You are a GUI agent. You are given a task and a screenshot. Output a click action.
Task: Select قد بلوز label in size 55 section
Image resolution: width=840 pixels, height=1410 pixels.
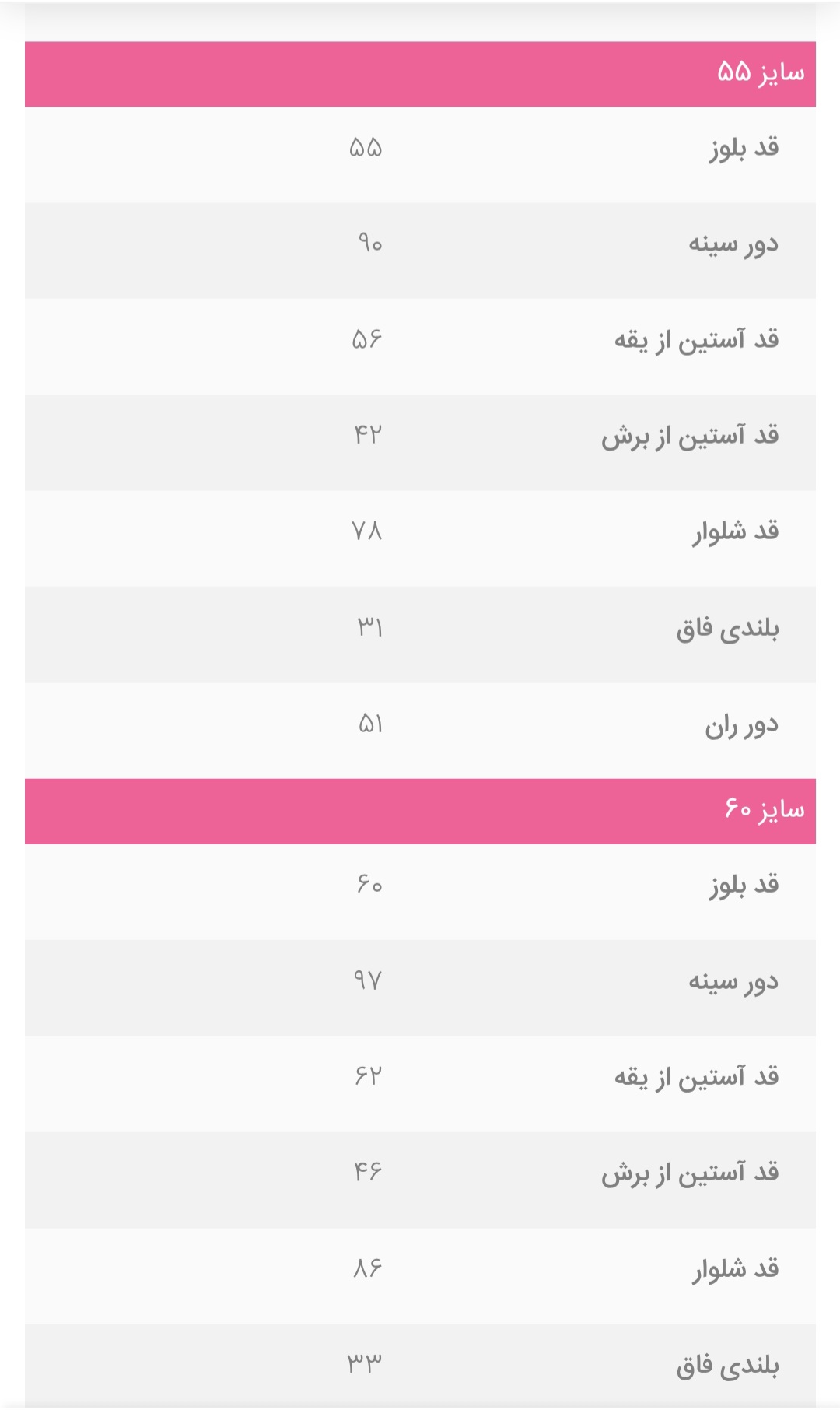744,148
